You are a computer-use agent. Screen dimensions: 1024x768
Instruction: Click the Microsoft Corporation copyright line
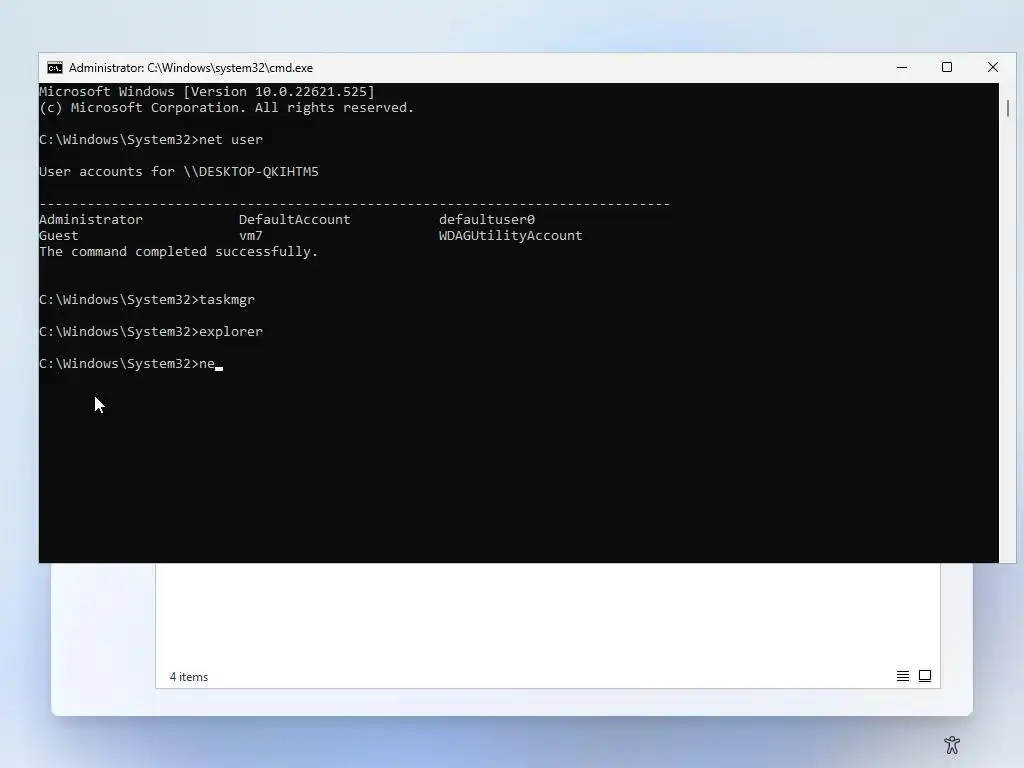click(x=227, y=108)
